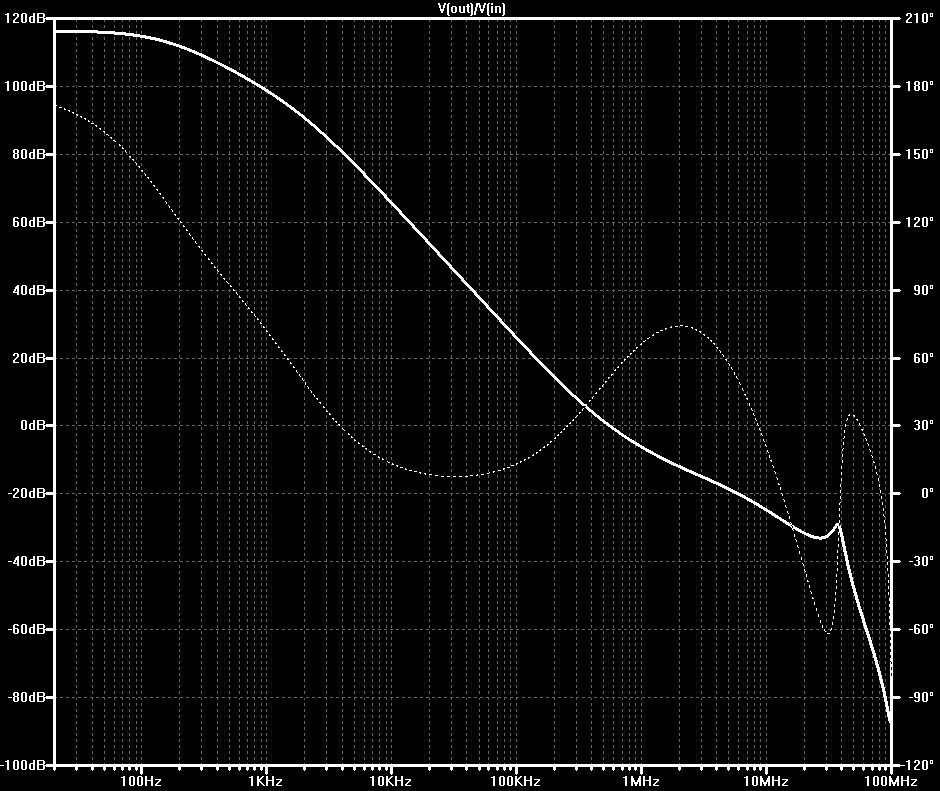Click the dotted phase curve dip near -60°
Viewport: 940px width, 791px height.
(828, 632)
